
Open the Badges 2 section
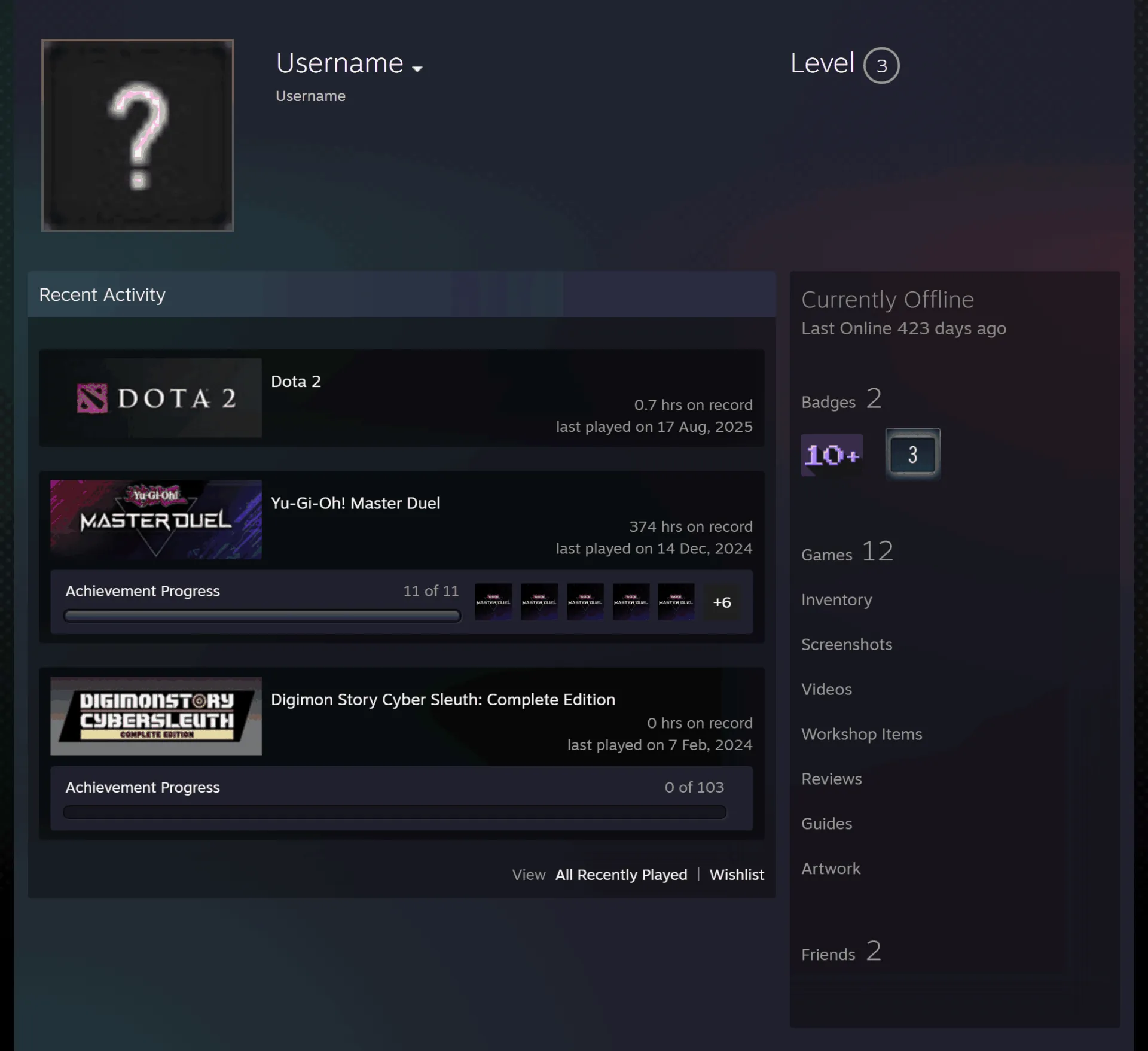coord(841,399)
